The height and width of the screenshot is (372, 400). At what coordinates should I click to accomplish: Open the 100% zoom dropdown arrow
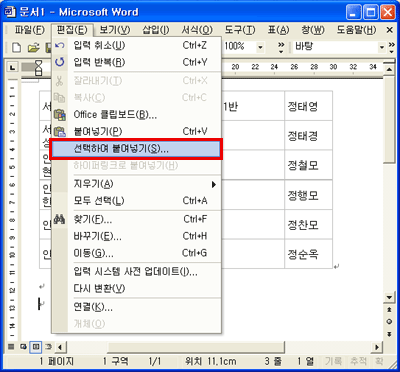pos(260,47)
